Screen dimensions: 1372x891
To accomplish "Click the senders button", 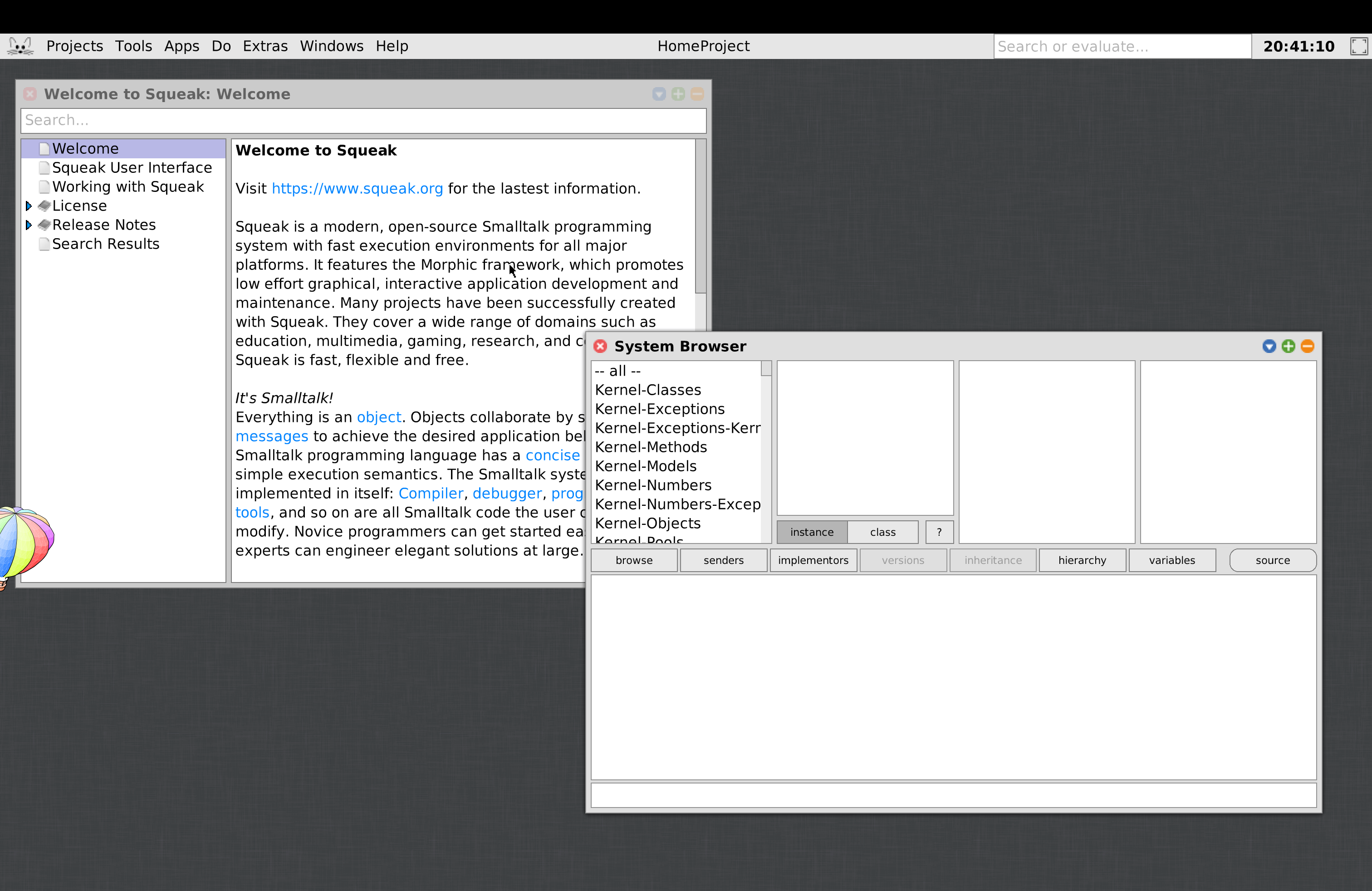I will (724, 560).
